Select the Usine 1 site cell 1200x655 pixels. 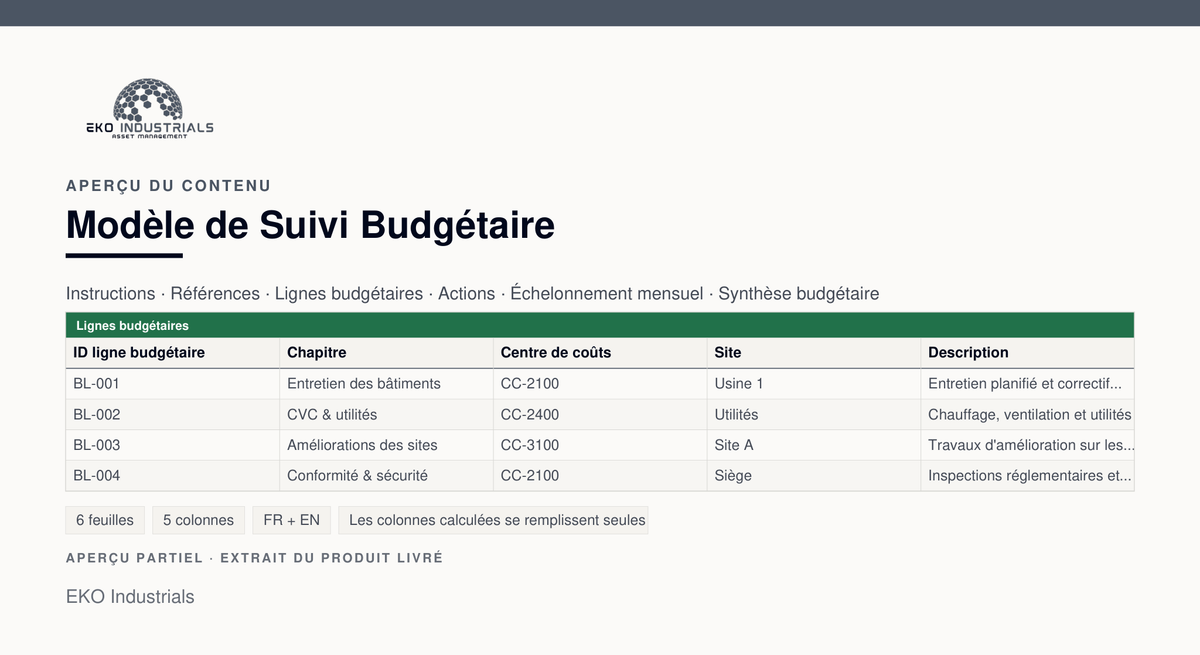(x=814, y=384)
